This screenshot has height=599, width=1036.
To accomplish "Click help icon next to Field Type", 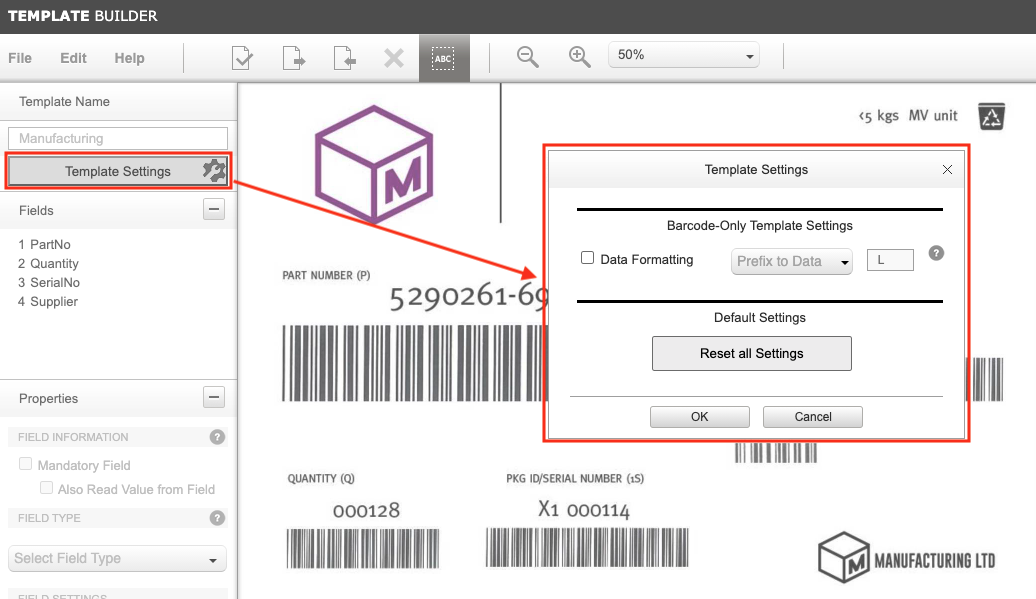I will (217, 518).
